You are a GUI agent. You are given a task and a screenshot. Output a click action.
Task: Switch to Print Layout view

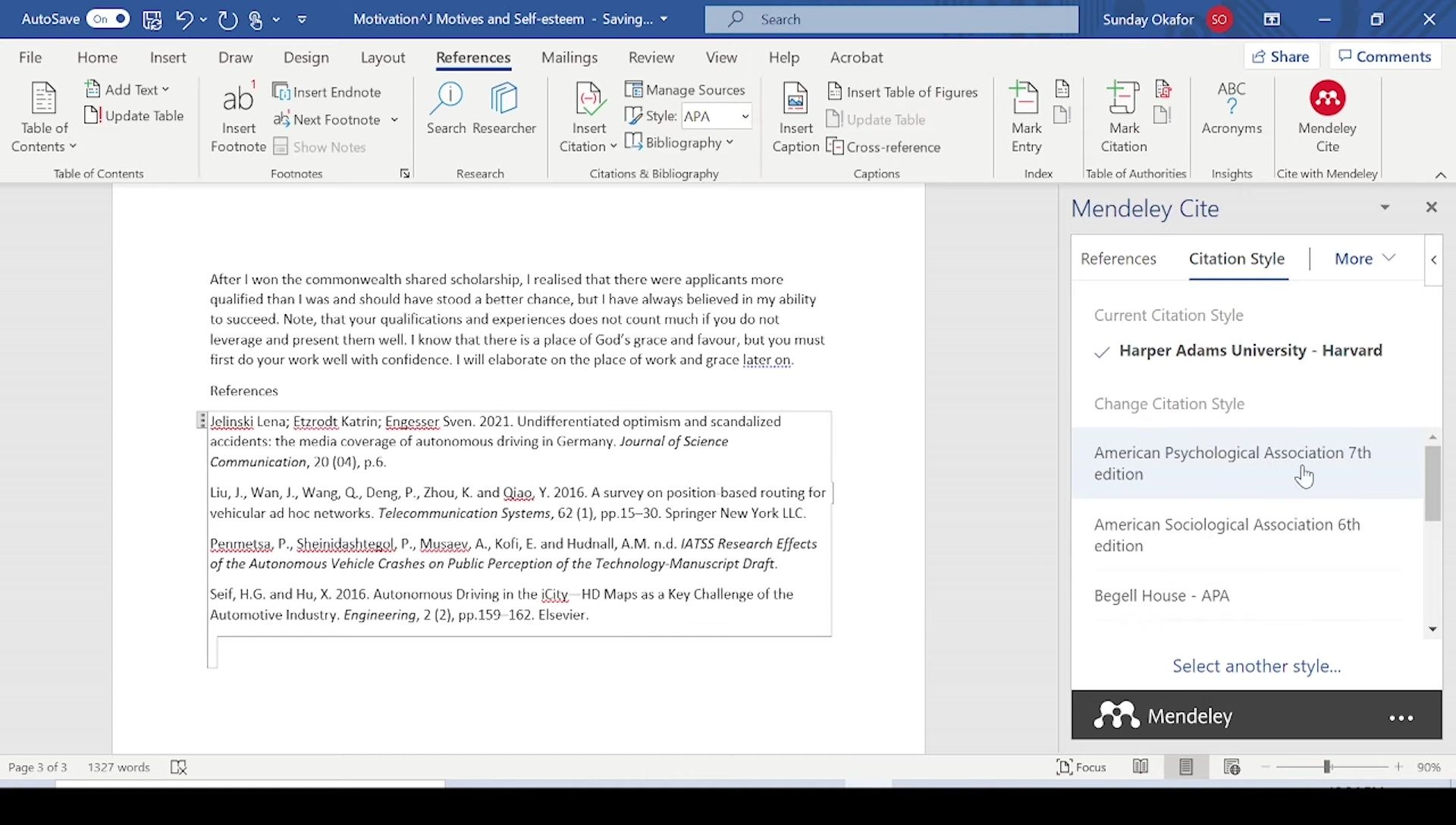(1186, 767)
